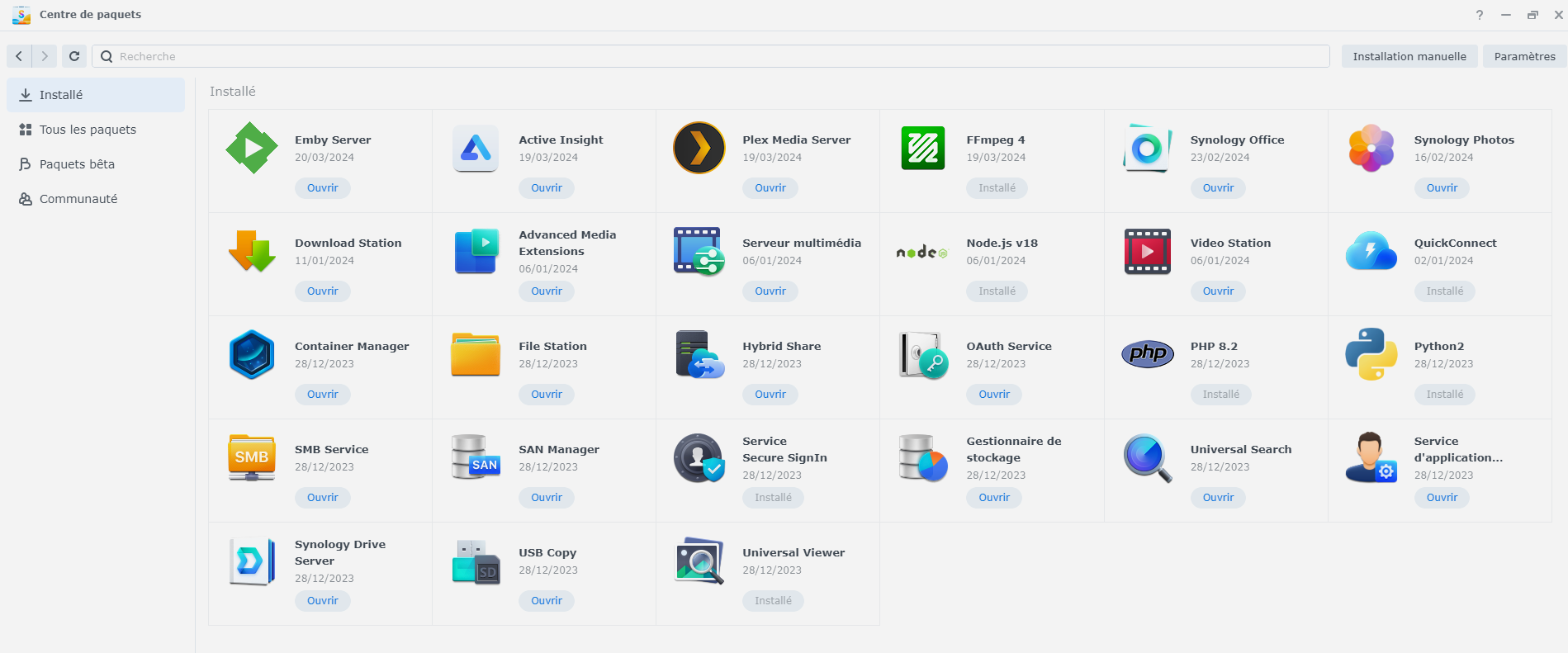Click the Node.js v18 icon
1568x653 pixels.
click(922, 252)
